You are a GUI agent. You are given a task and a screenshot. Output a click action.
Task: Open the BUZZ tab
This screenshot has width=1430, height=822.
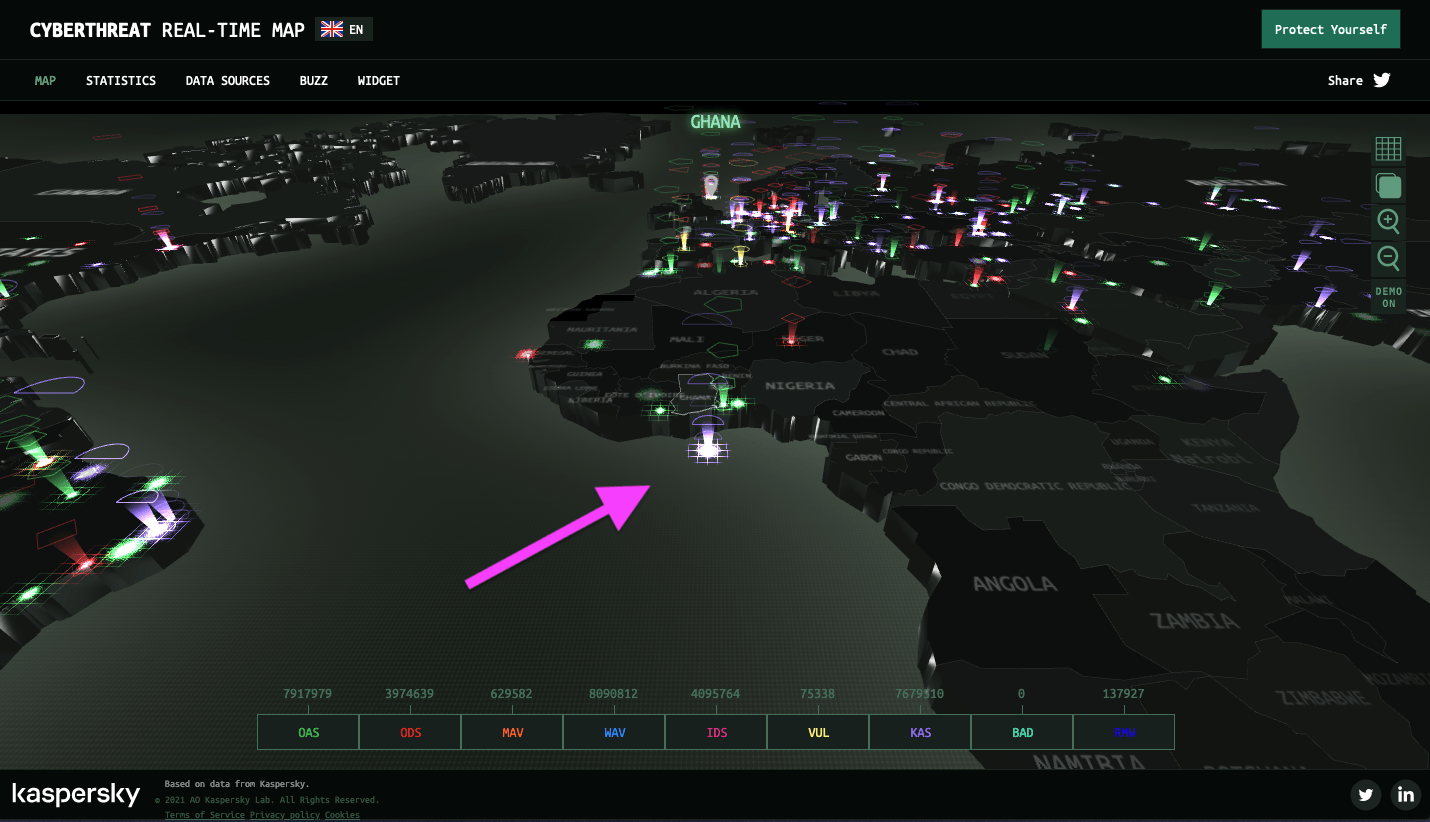click(x=313, y=81)
